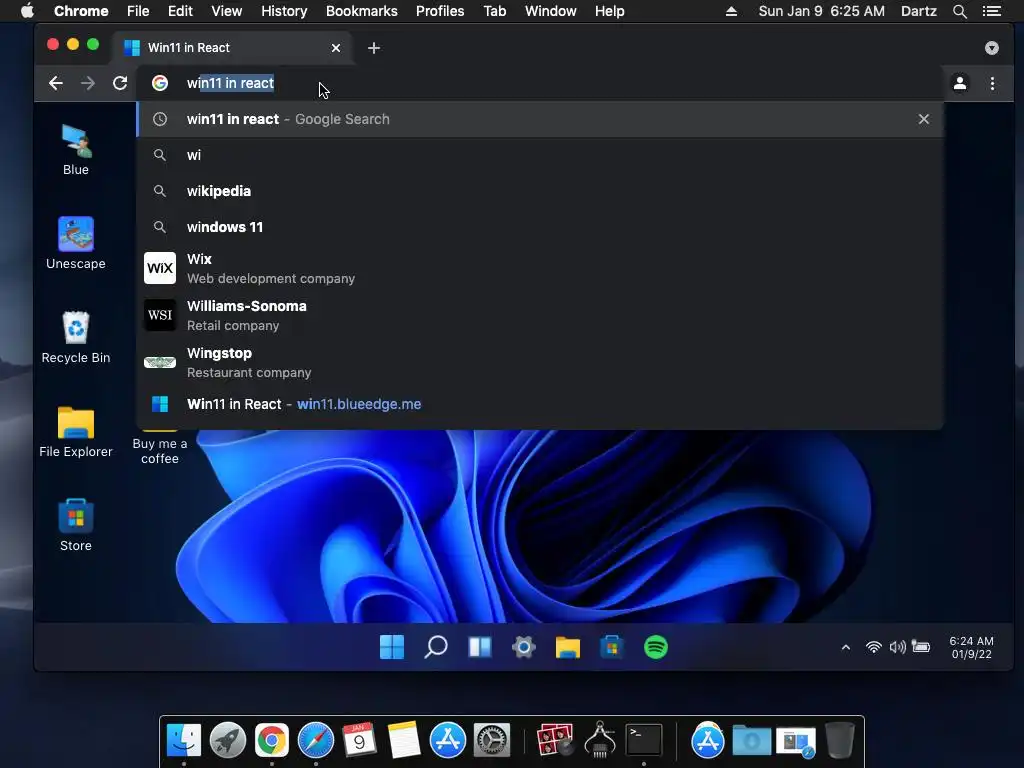Open Spotify from the Win11 taskbar
The image size is (1024, 768).
pos(656,647)
